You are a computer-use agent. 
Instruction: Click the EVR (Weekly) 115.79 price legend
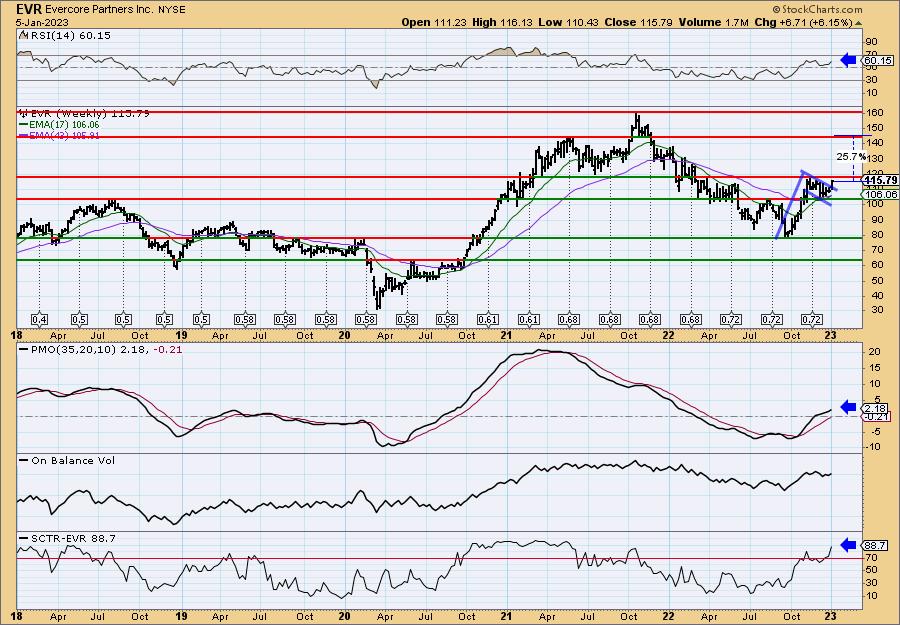pos(84,114)
